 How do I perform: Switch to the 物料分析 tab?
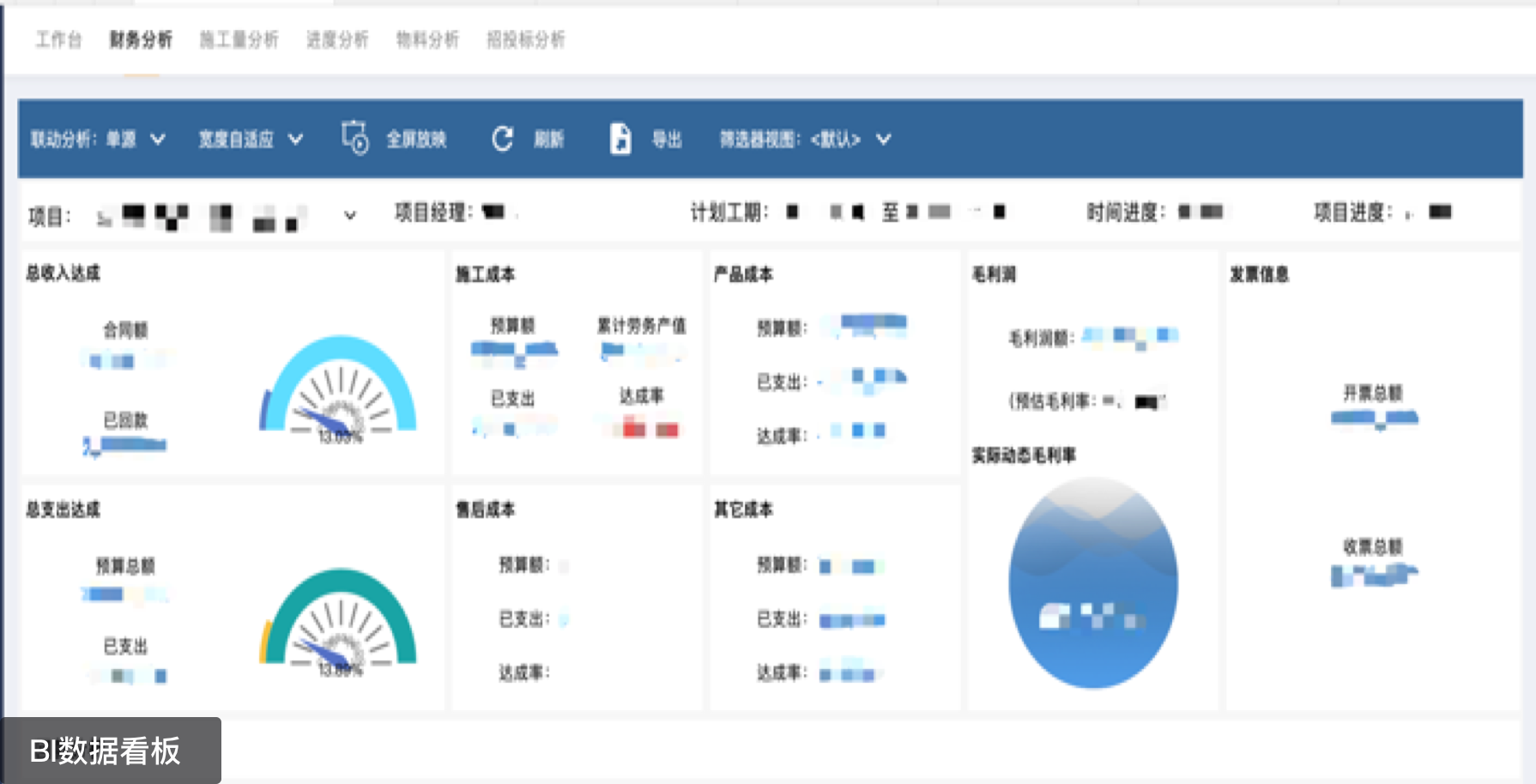coord(427,39)
